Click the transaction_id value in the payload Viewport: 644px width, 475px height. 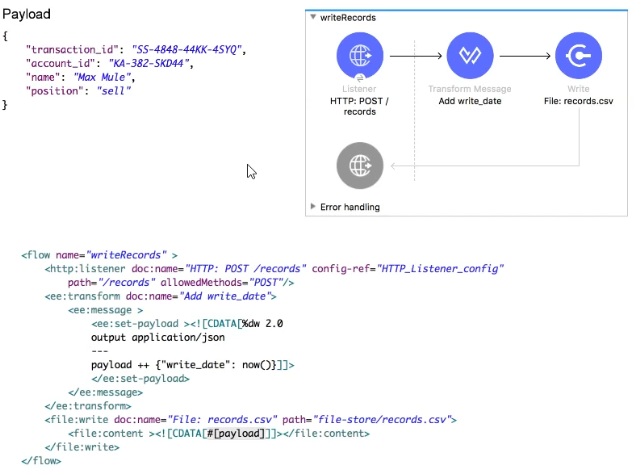(x=188, y=49)
